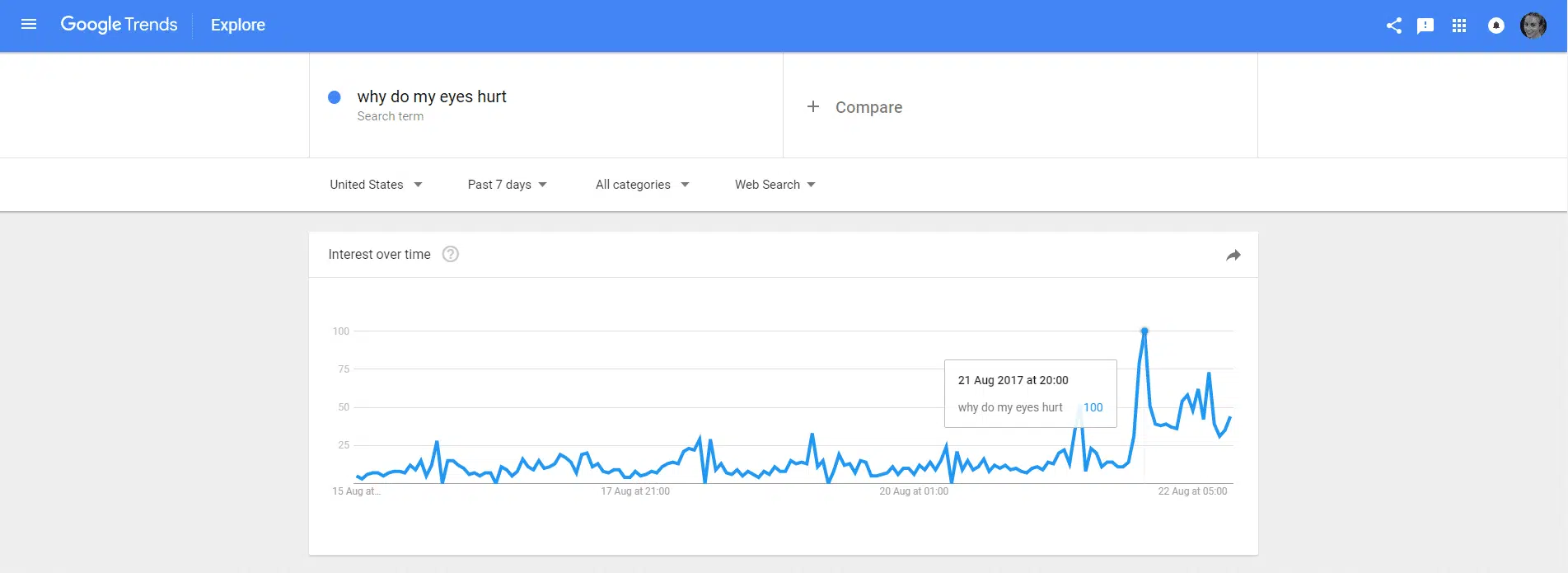
Task: Click the Compare button
Action: 868,107
